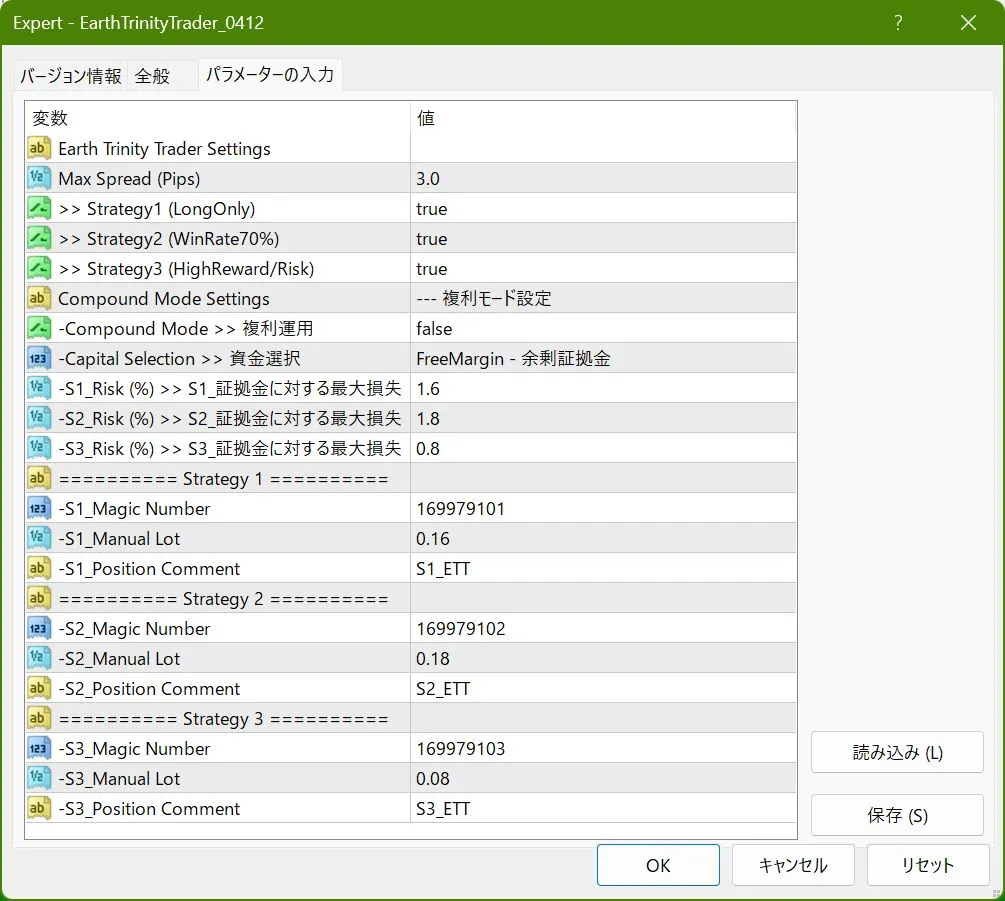Click the help question mark in title bar
The width and height of the screenshot is (1005, 901).
coord(898,23)
